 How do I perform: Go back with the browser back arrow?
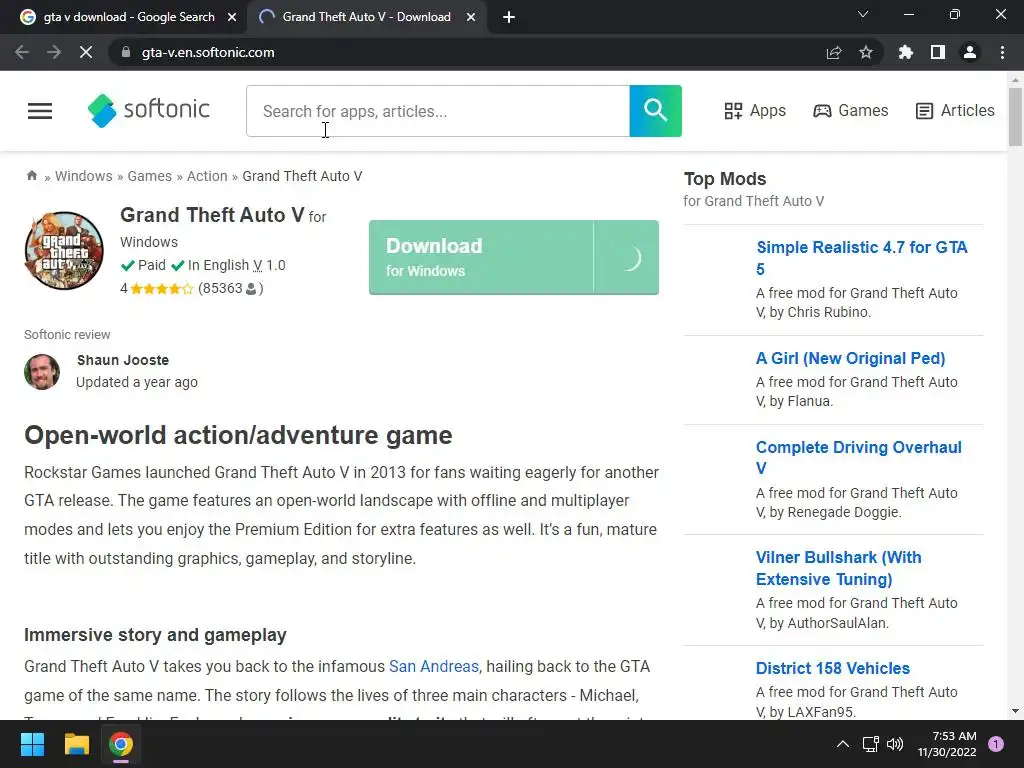[x=22, y=52]
